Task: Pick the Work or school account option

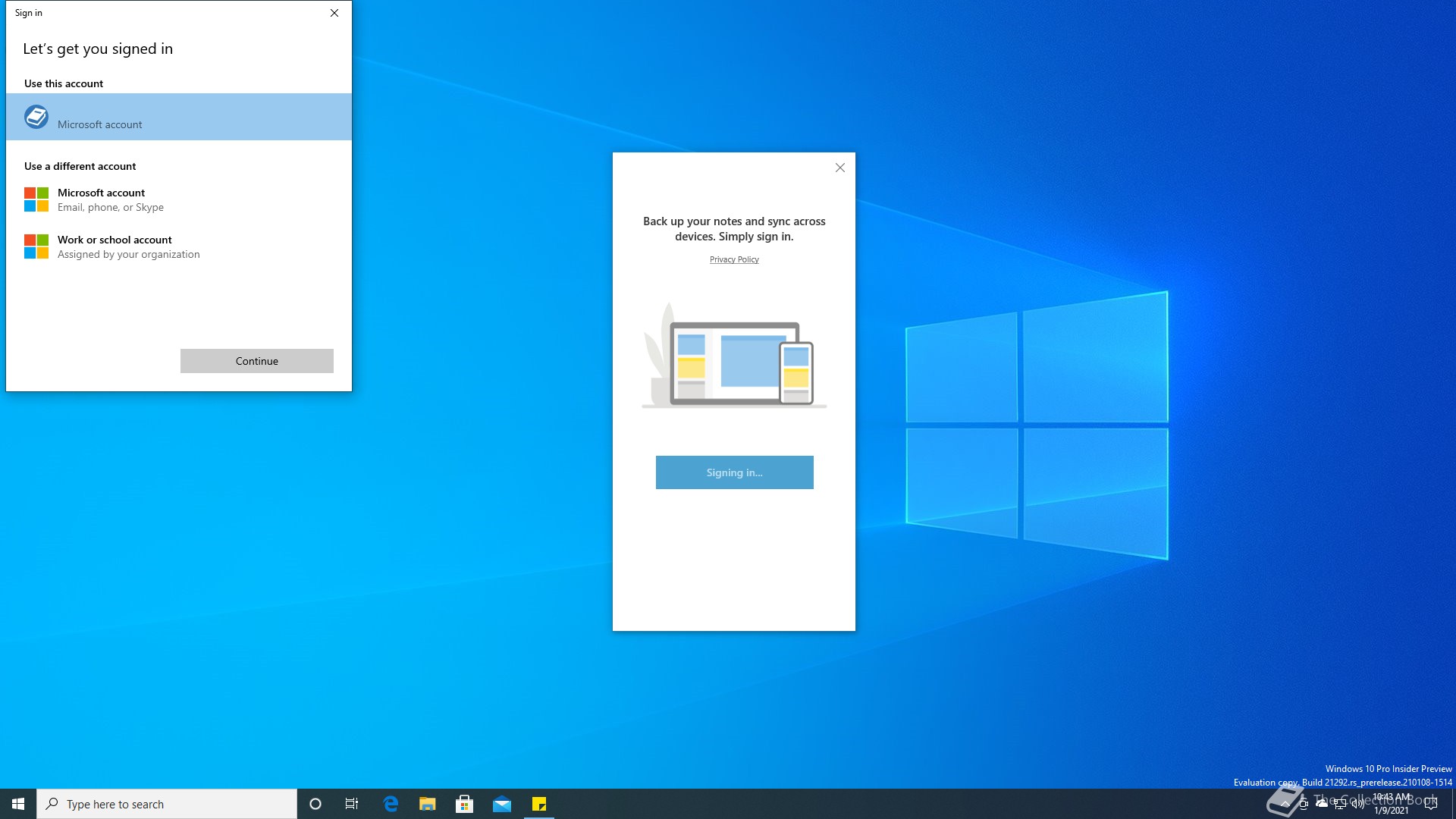Action: (x=179, y=246)
